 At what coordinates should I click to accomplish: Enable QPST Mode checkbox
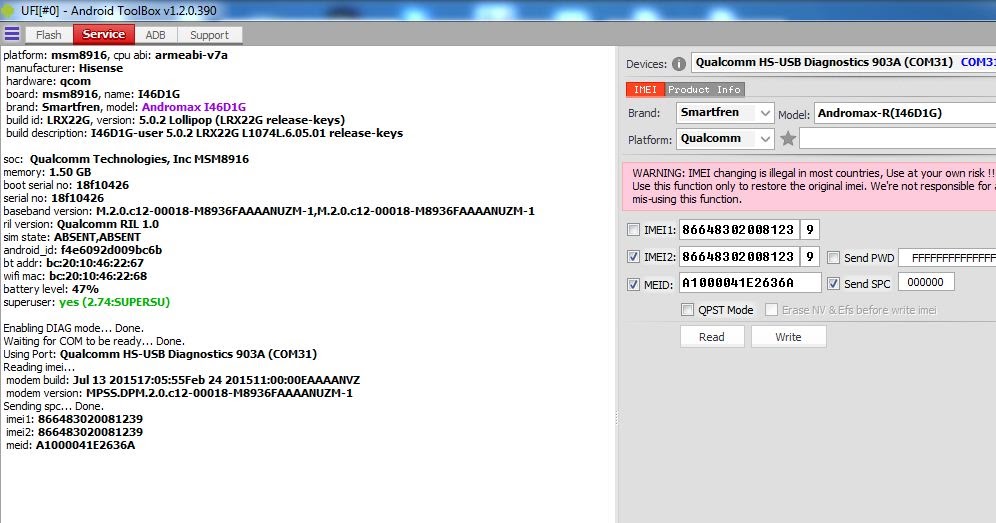point(687,309)
